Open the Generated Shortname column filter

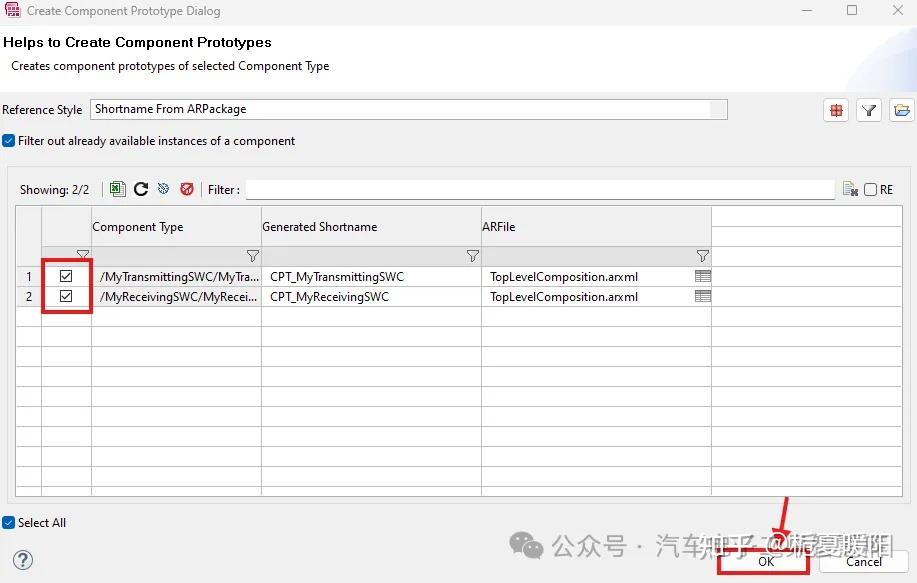click(x=472, y=256)
